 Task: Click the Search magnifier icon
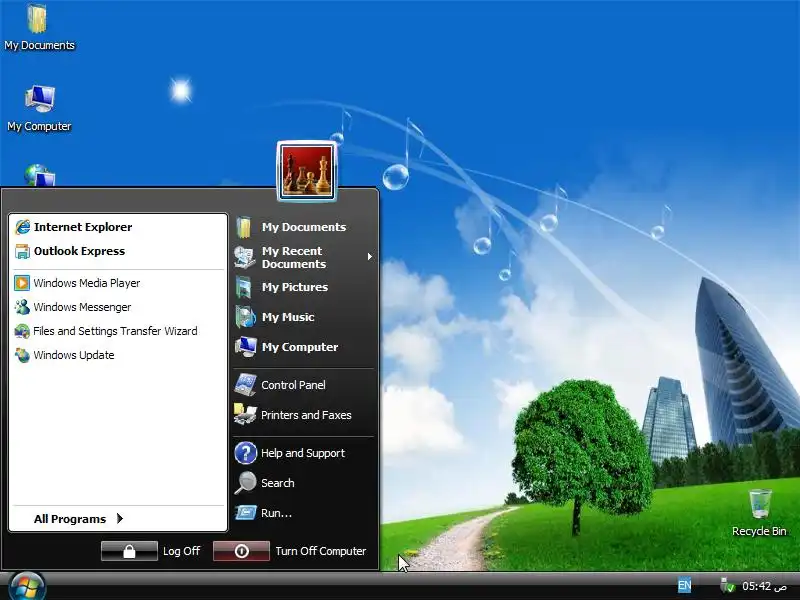(245, 483)
